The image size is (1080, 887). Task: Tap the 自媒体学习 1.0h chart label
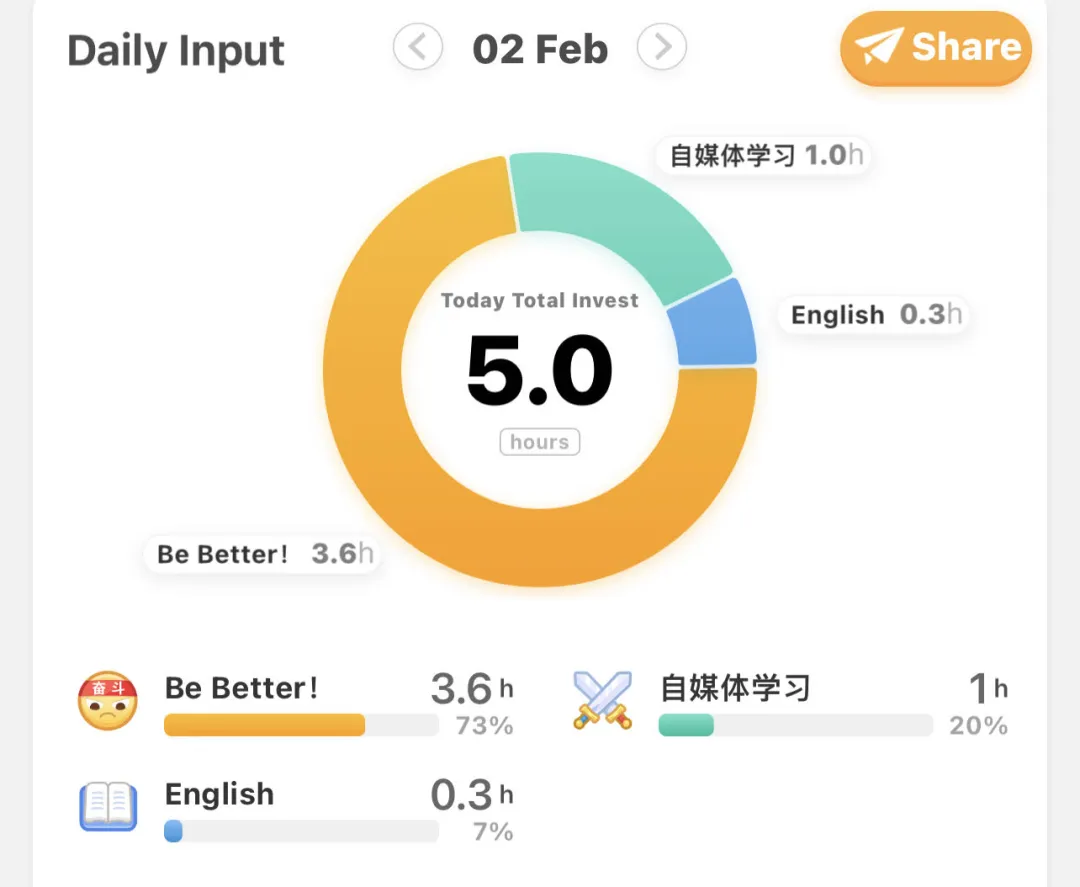pos(765,155)
